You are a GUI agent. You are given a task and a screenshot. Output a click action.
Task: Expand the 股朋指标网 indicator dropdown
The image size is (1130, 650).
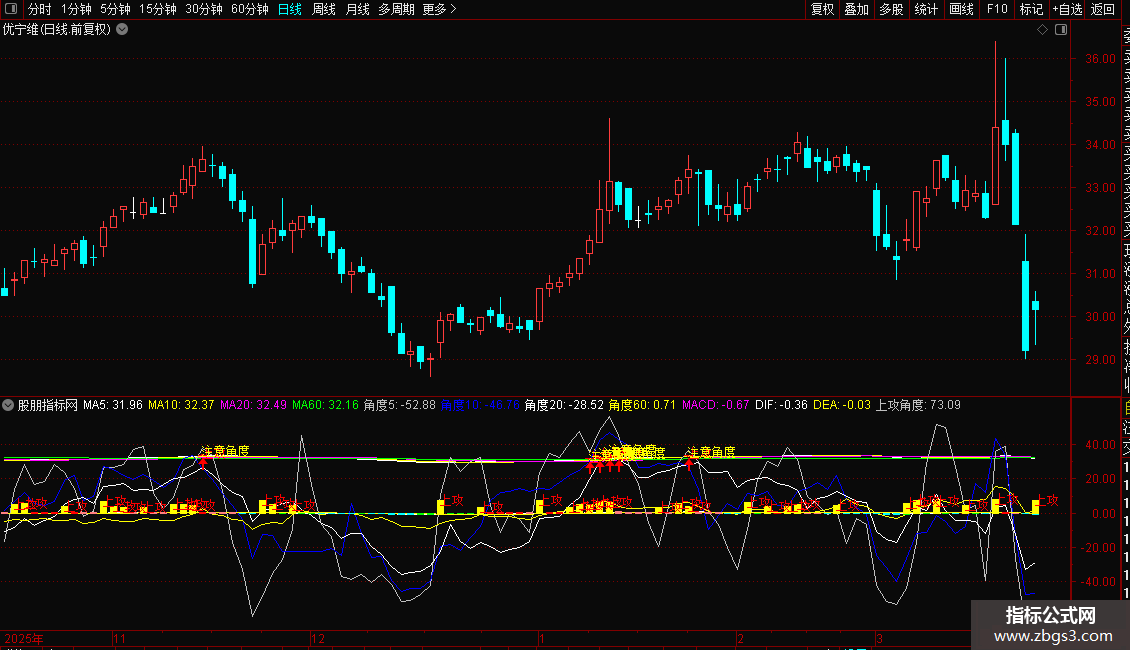pyautogui.click(x=8, y=405)
